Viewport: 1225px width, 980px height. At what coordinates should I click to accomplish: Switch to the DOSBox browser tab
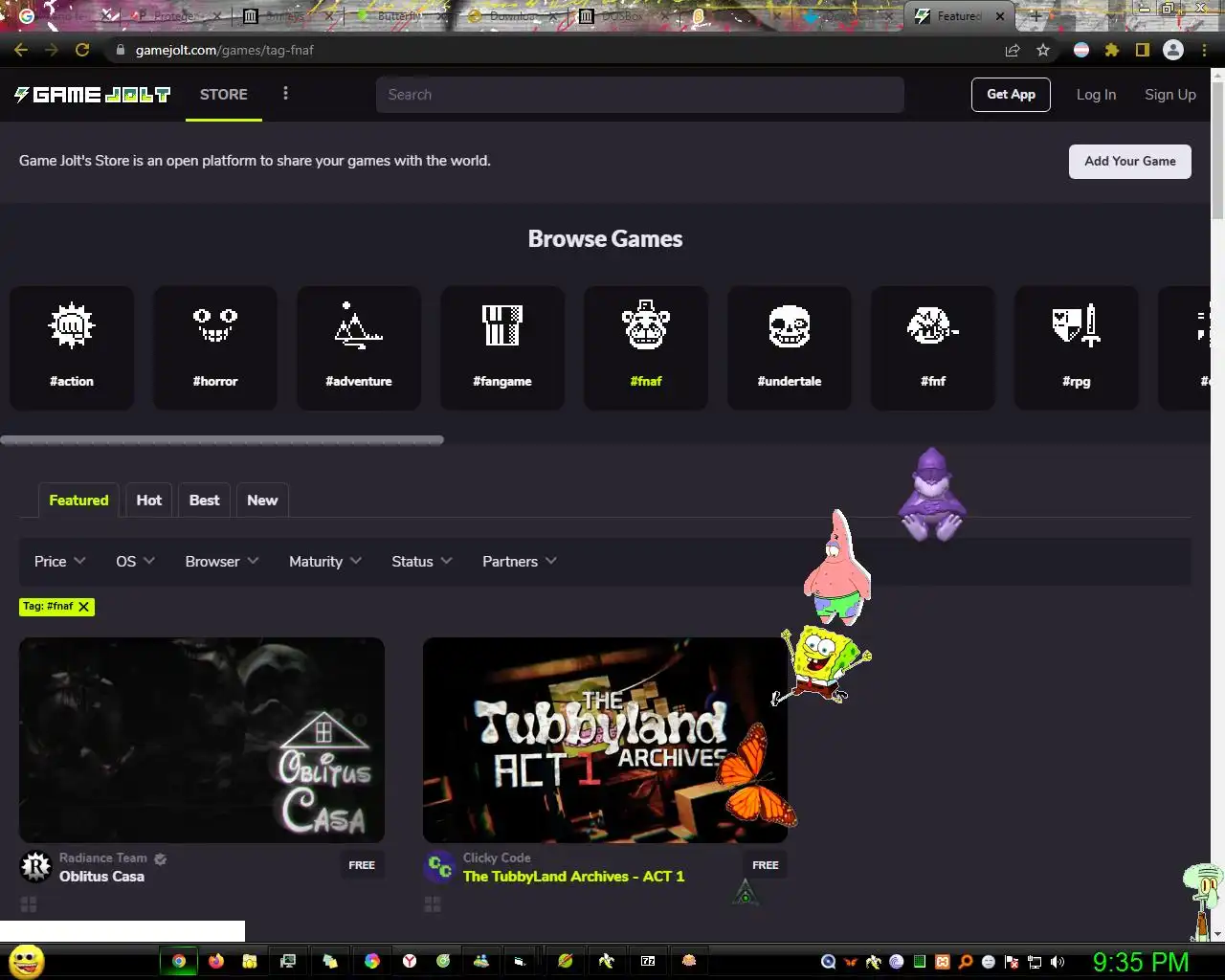tap(622, 16)
